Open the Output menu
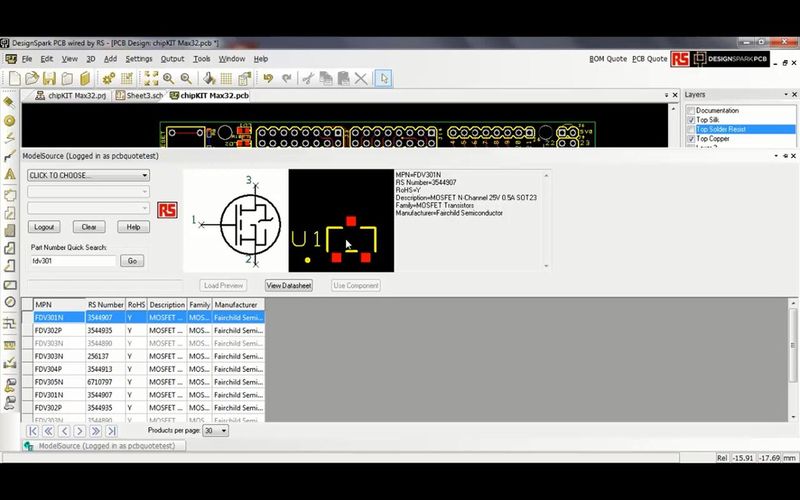800x500 pixels. pos(172,59)
